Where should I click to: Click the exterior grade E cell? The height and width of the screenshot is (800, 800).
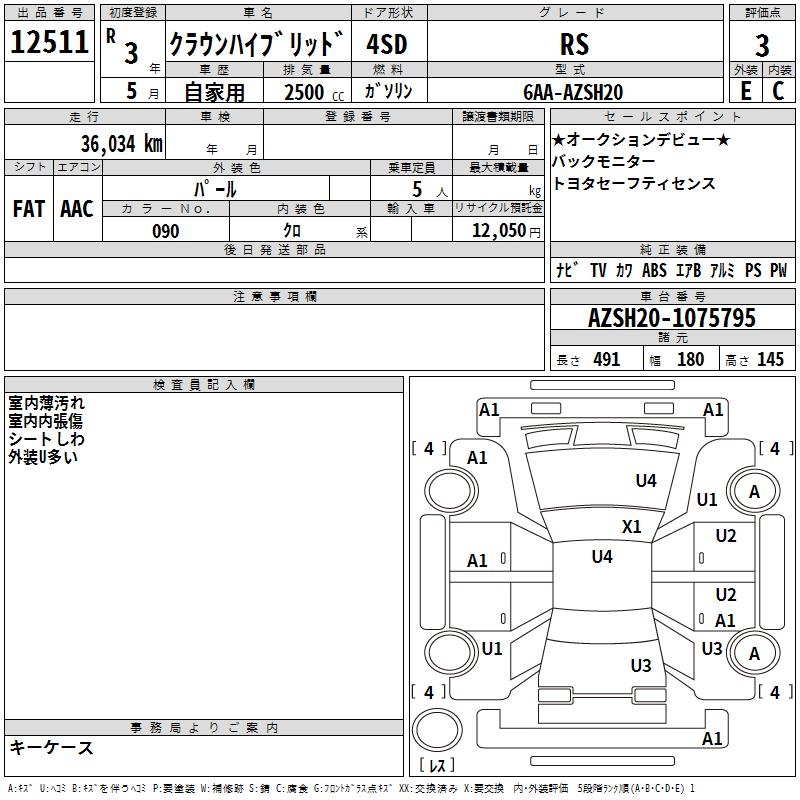745,90
